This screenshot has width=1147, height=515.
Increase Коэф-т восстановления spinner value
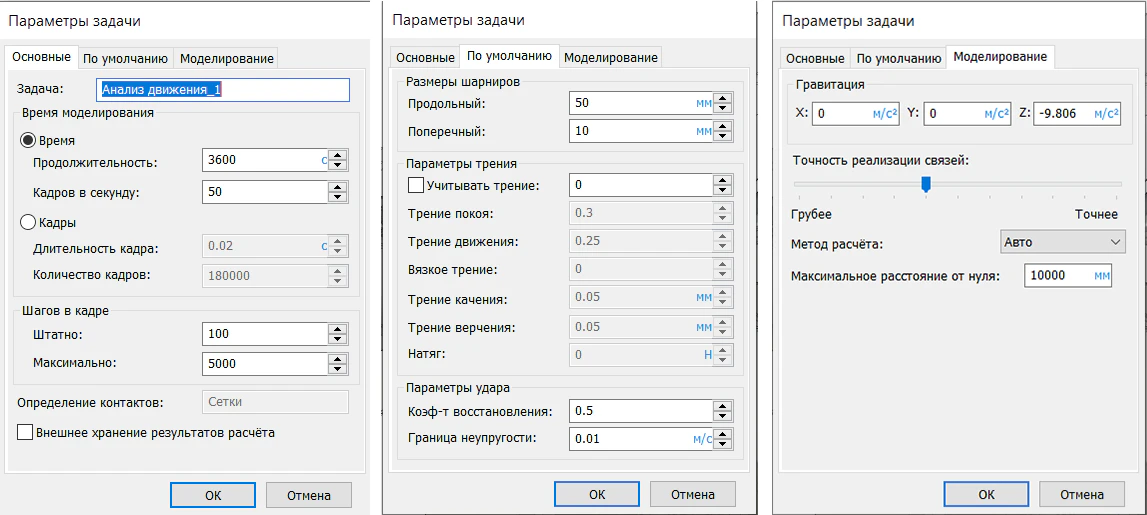point(723,405)
